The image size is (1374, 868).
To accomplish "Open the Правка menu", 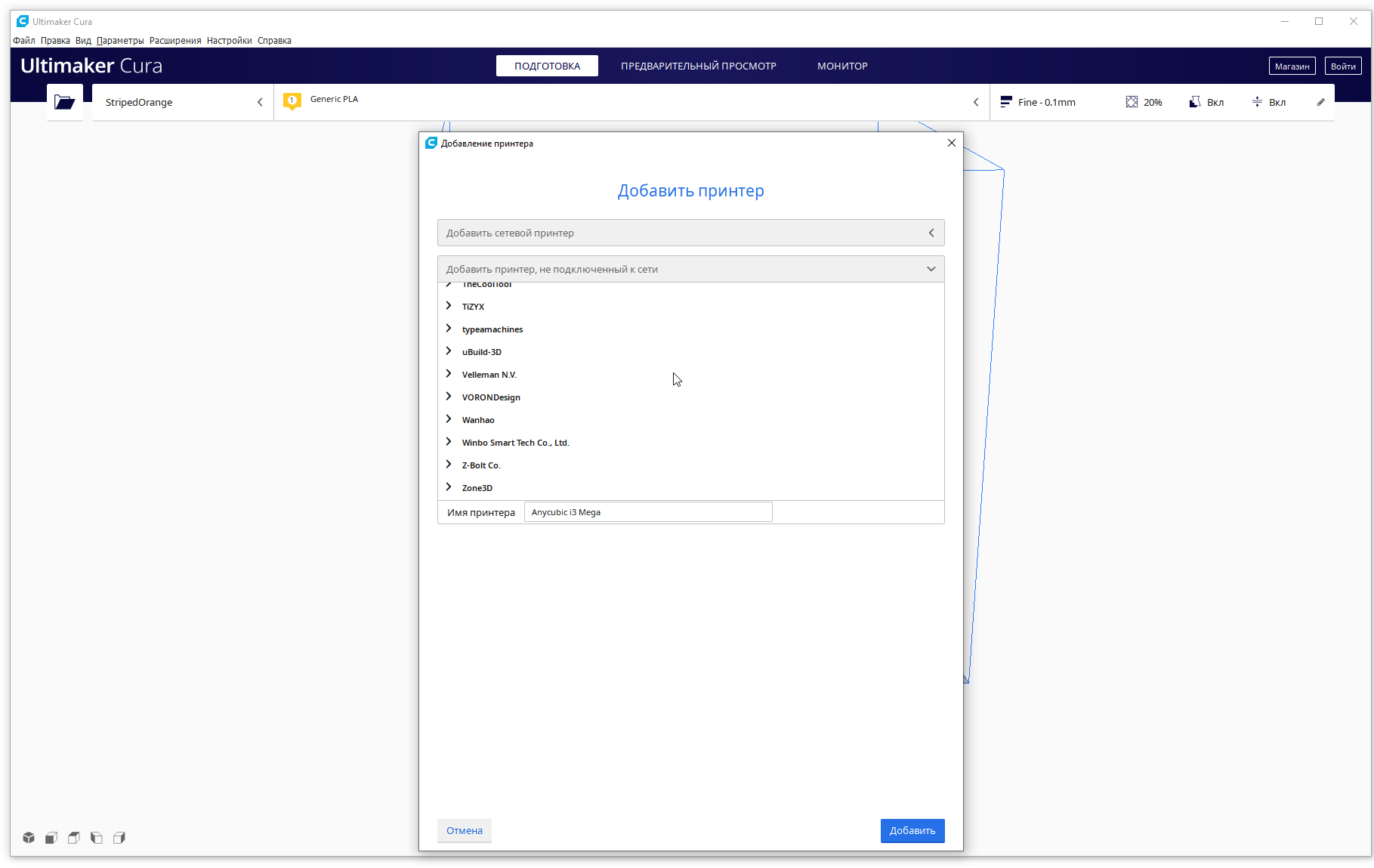I will tap(55, 41).
